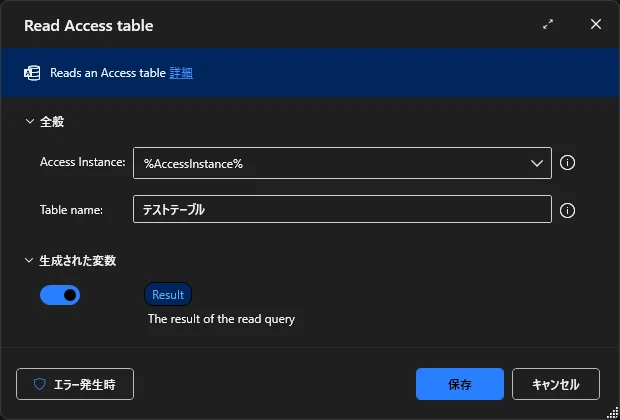Collapse the 全般 section
The image size is (620, 420).
tap(30, 121)
